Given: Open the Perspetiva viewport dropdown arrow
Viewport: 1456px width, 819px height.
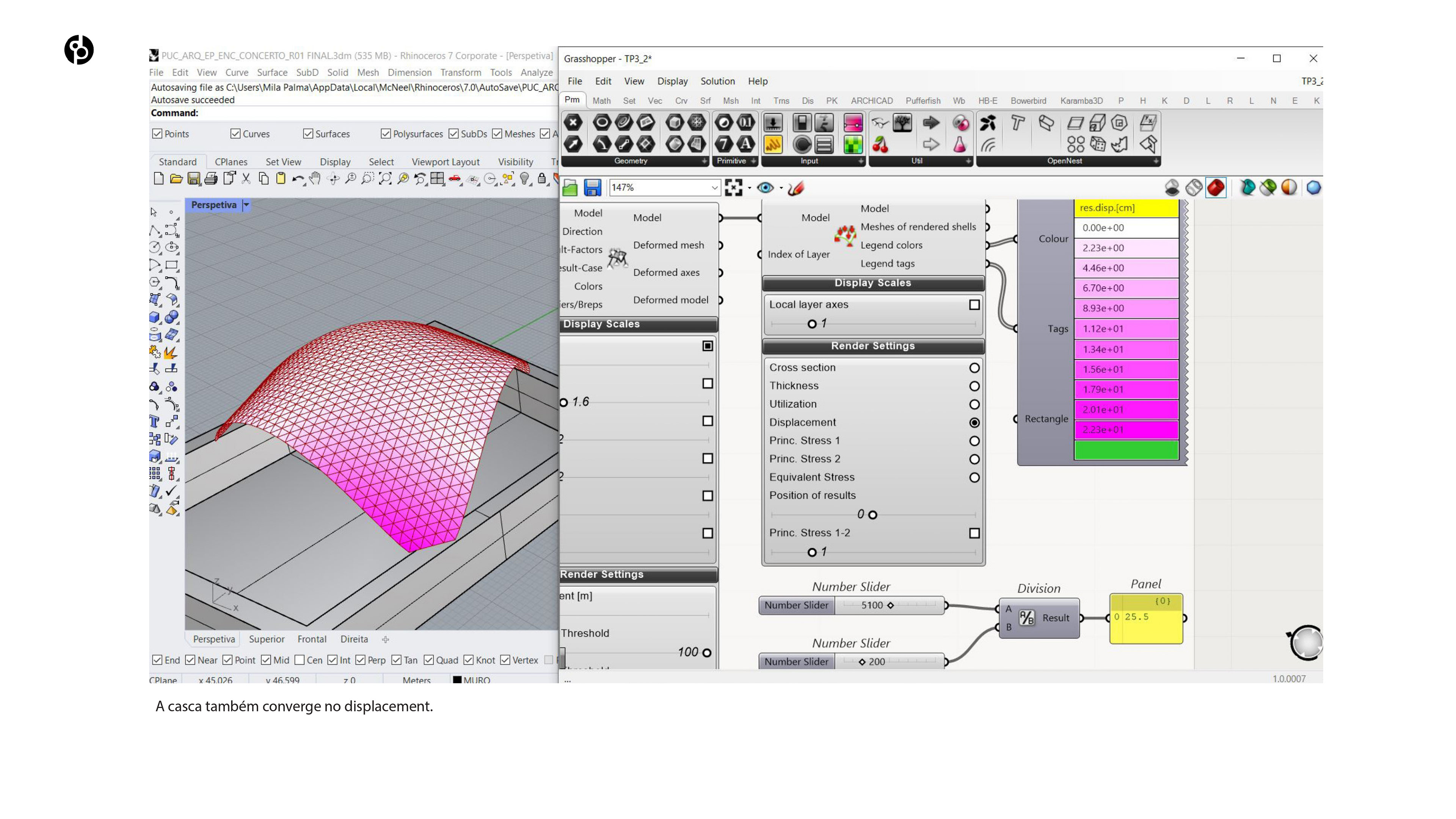Looking at the screenshot, I should click(x=246, y=205).
